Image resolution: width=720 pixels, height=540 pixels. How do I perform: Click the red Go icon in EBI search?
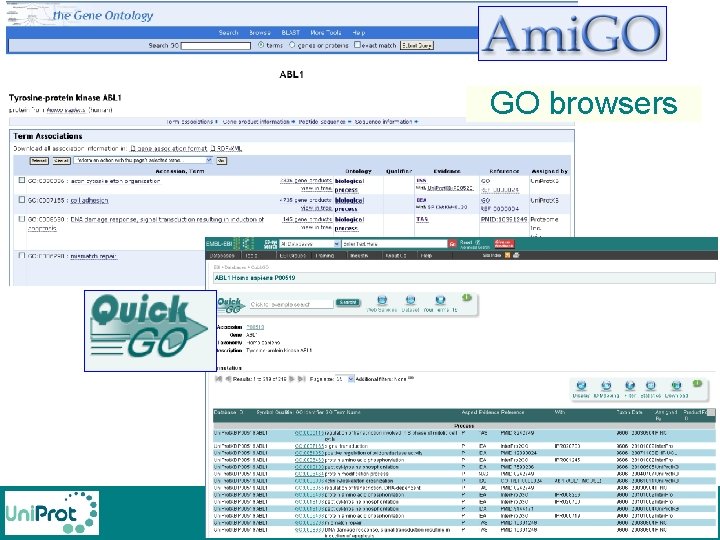(452, 244)
